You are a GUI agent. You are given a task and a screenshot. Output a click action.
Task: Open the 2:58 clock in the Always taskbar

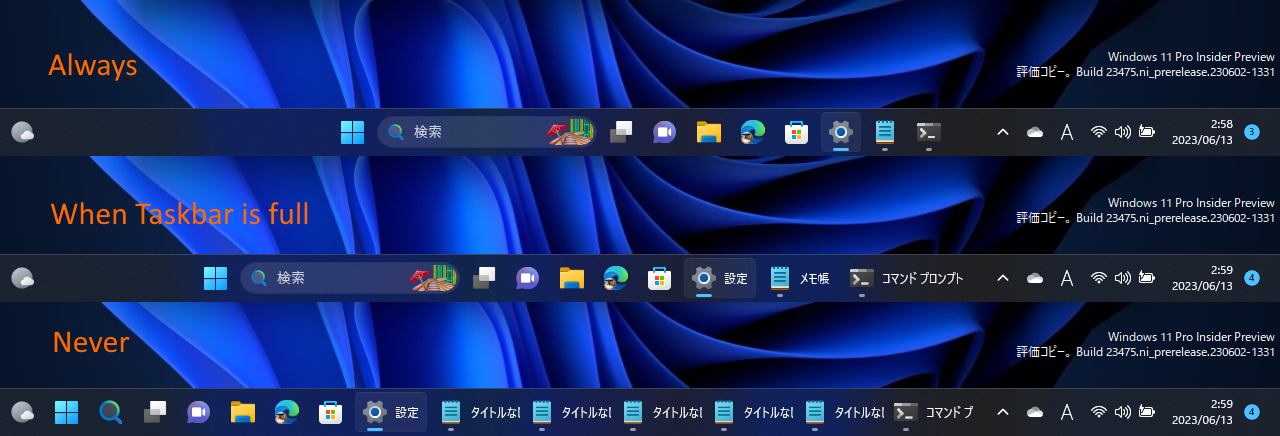click(x=1202, y=132)
